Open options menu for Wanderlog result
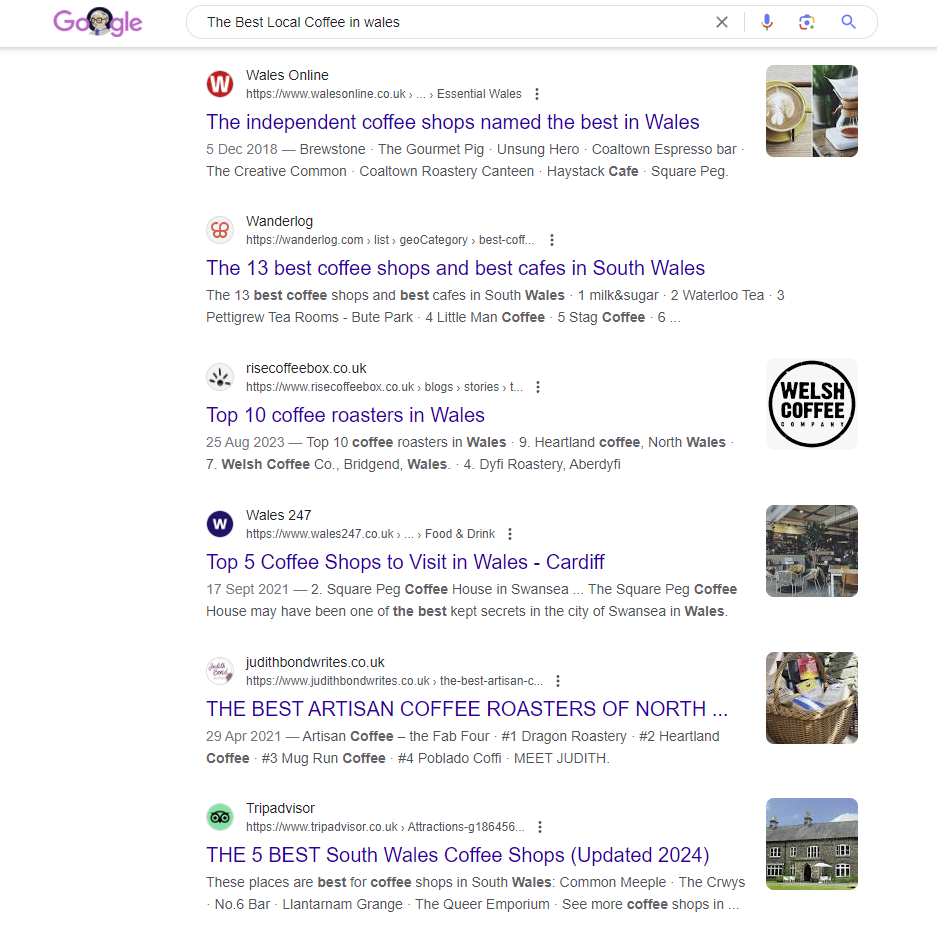The height and width of the screenshot is (930, 937). (x=552, y=240)
